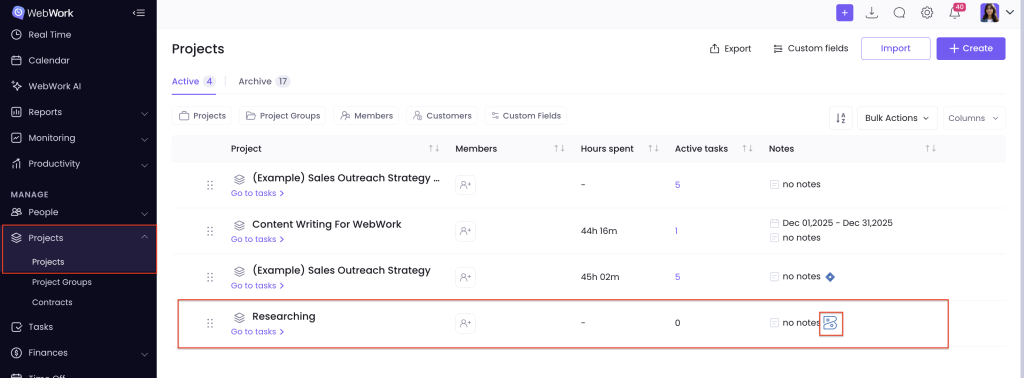Click the Import button
The image size is (1024, 378).
(895, 48)
